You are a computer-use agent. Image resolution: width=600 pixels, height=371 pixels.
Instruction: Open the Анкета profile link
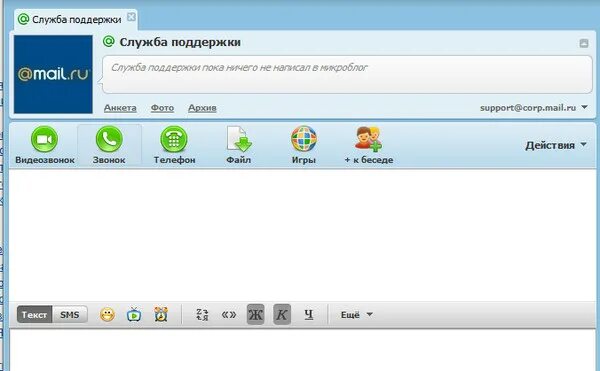coord(120,108)
